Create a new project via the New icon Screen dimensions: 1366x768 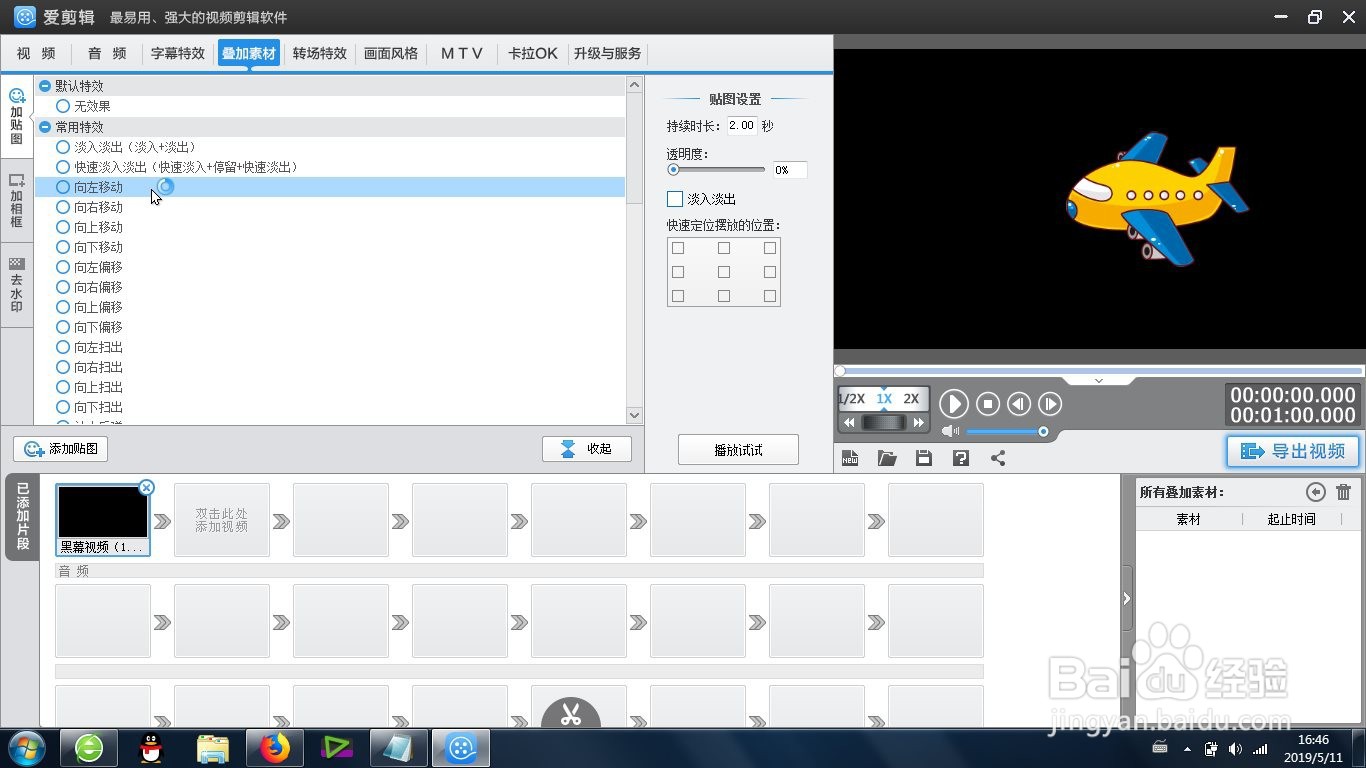coord(850,457)
